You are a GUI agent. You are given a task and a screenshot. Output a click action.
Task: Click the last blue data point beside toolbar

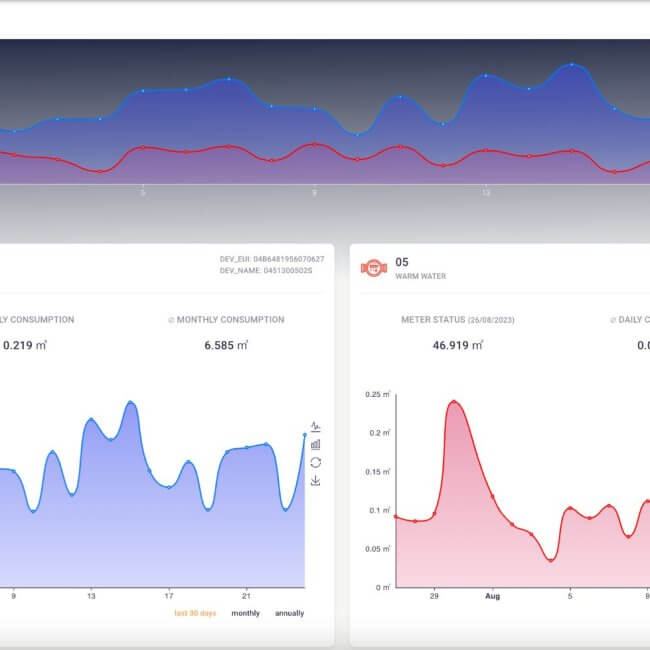click(x=305, y=435)
